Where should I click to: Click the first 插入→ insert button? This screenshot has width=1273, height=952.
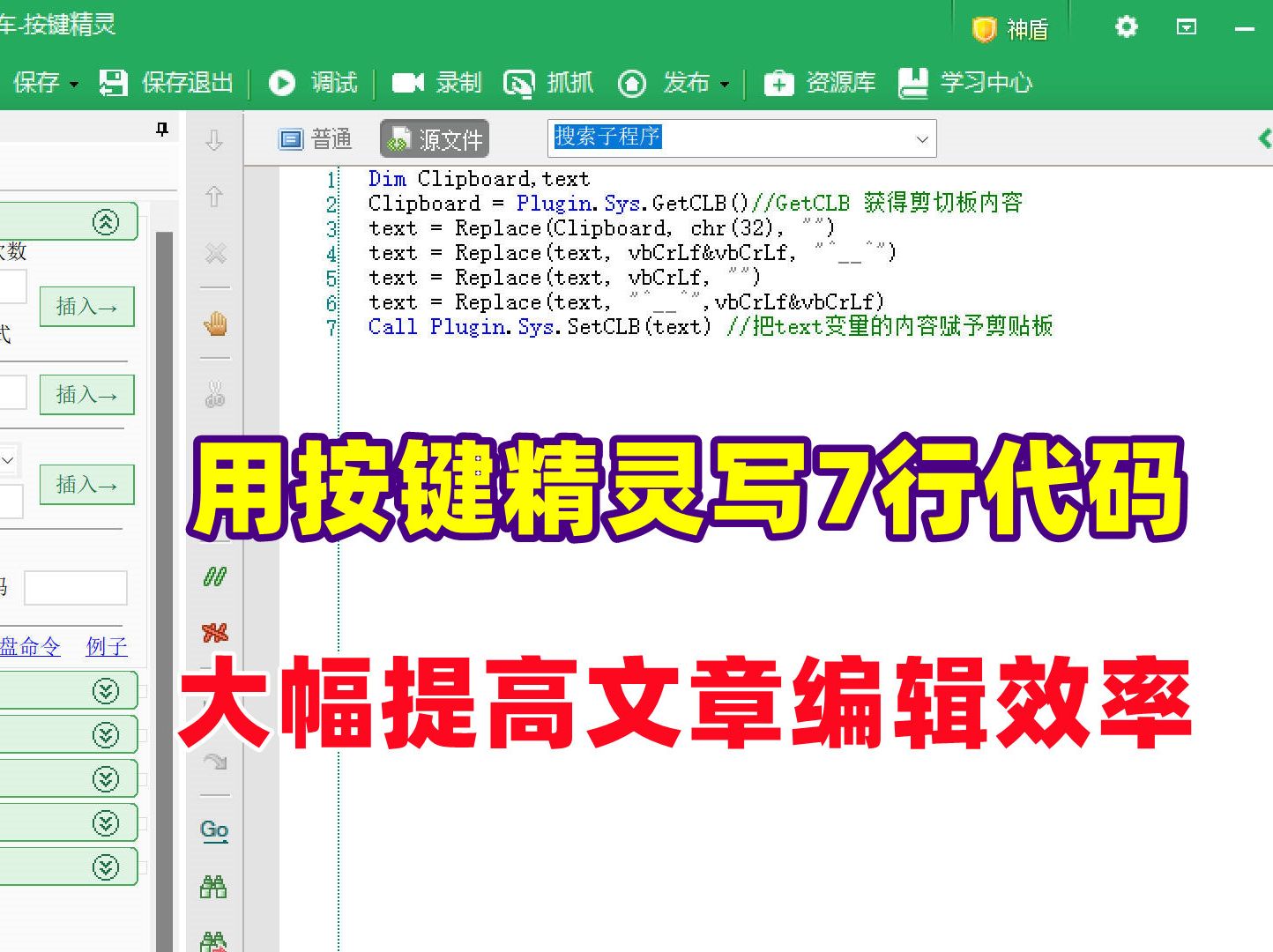point(86,306)
